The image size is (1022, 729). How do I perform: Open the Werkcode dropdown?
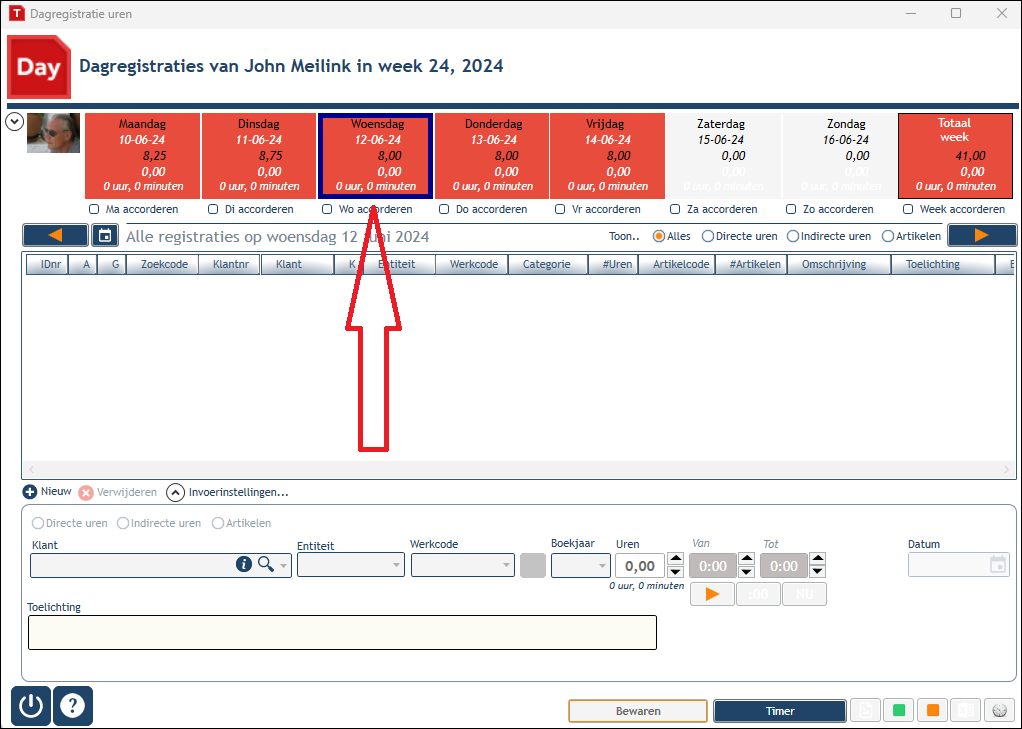(x=463, y=565)
